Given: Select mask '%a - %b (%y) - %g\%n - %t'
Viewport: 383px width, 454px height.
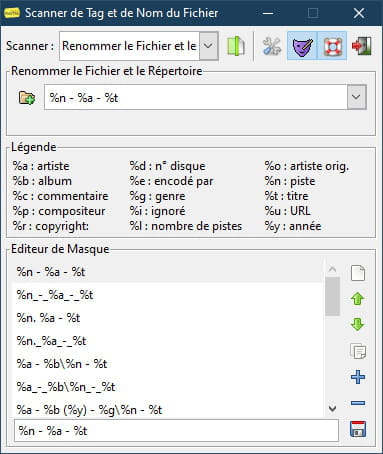Looking at the screenshot, I should (168, 409).
